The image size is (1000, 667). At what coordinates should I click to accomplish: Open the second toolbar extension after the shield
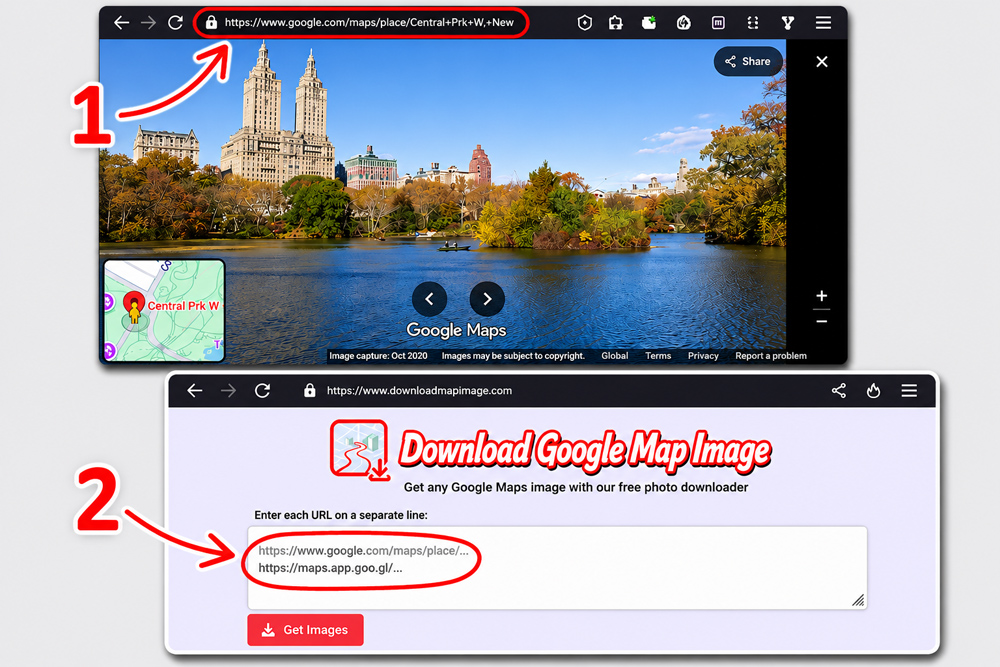click(615, 23)
